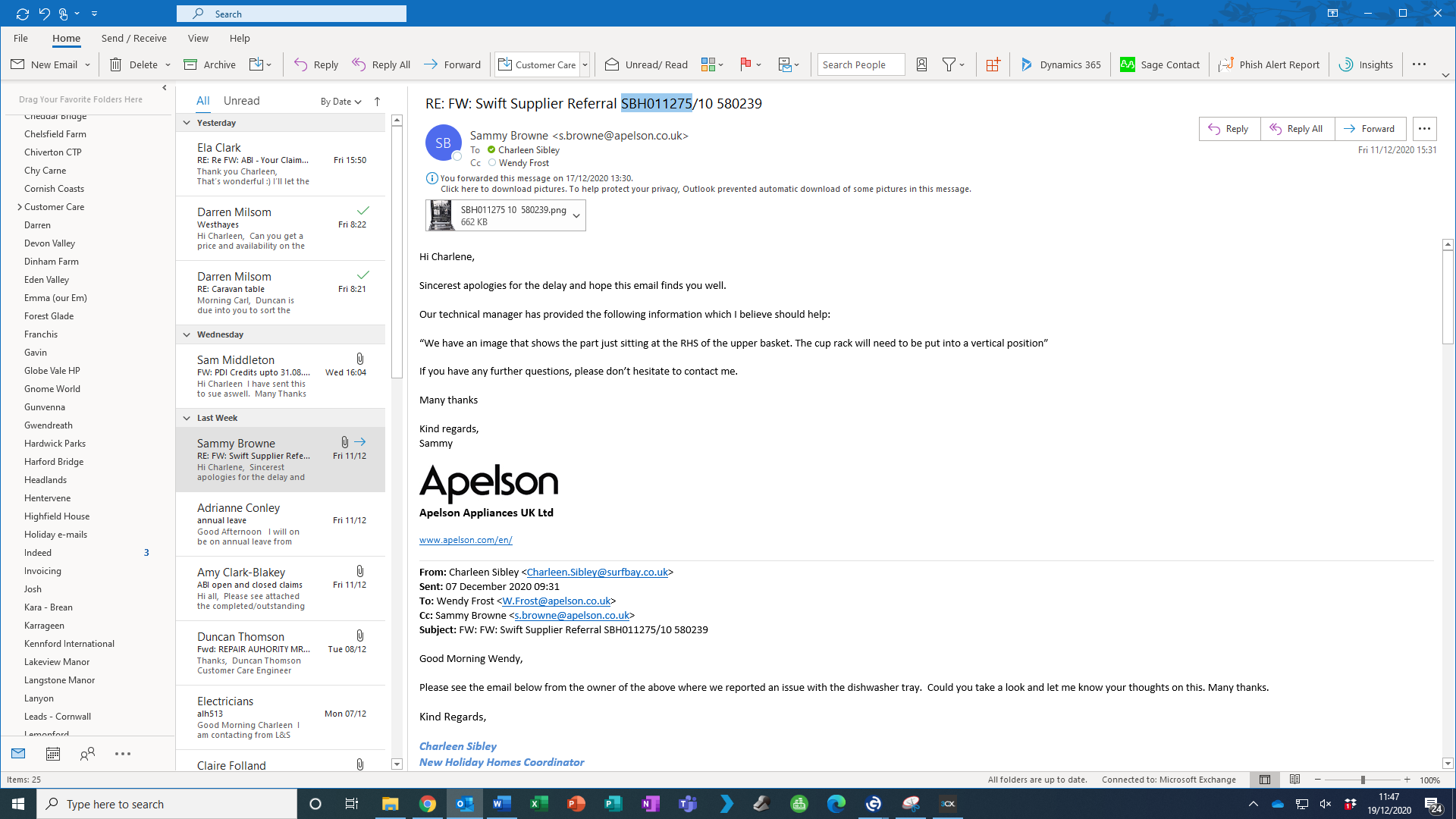This screenshot has height=819, width=1456.
Task: Open the Address Book icon
Action: [x=921, y=64]
